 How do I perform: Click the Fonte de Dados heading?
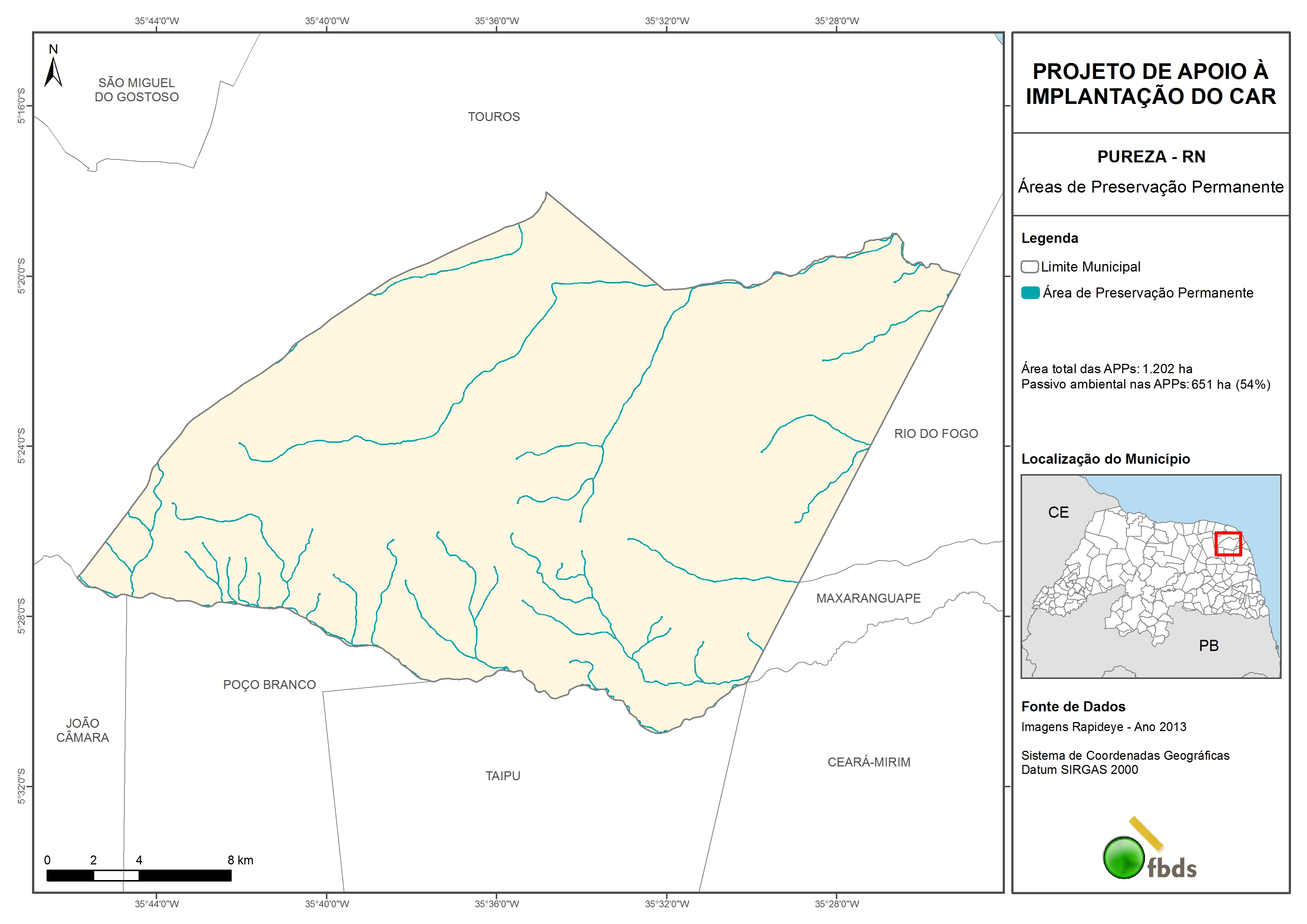click(x=1073, y=707)
